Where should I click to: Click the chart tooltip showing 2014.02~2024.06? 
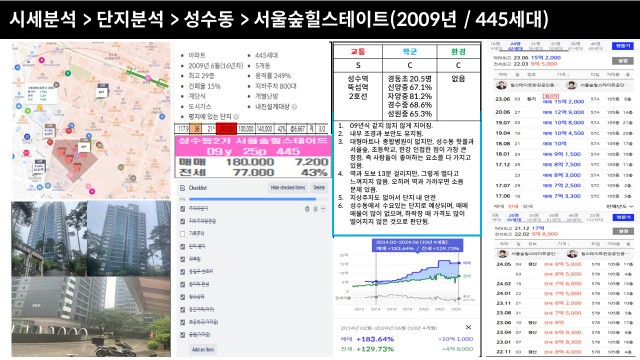[417, 245]
